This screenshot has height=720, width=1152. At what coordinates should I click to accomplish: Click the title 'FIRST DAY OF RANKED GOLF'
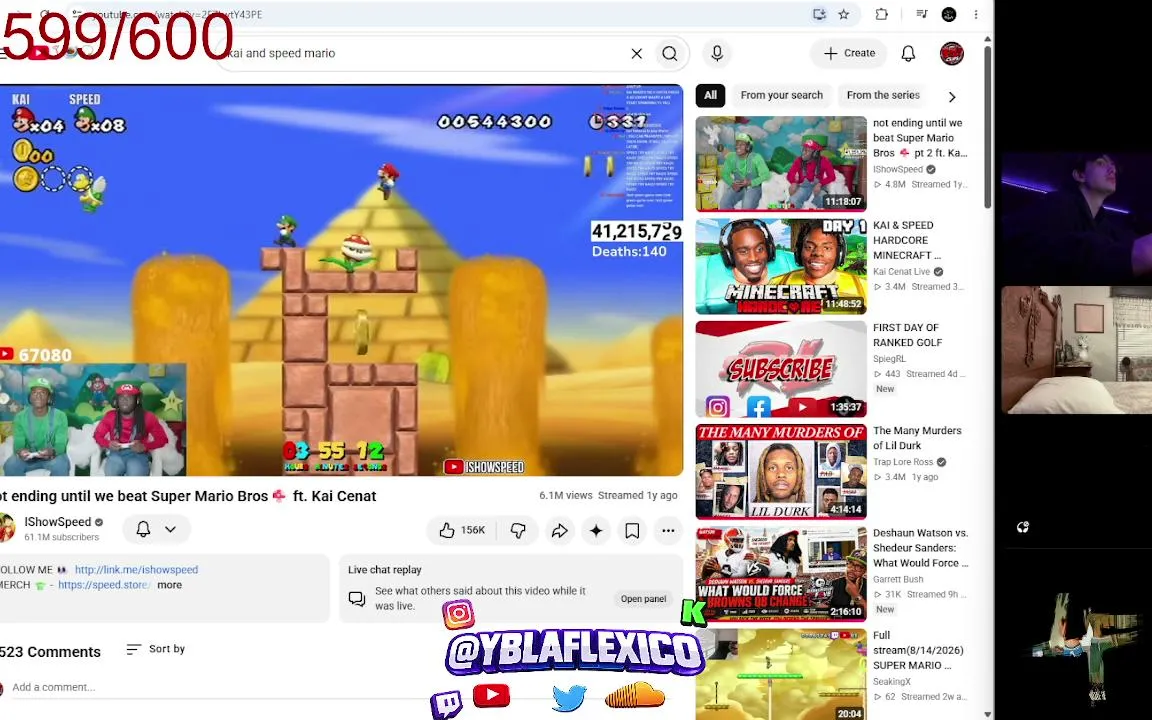[907, 335]
